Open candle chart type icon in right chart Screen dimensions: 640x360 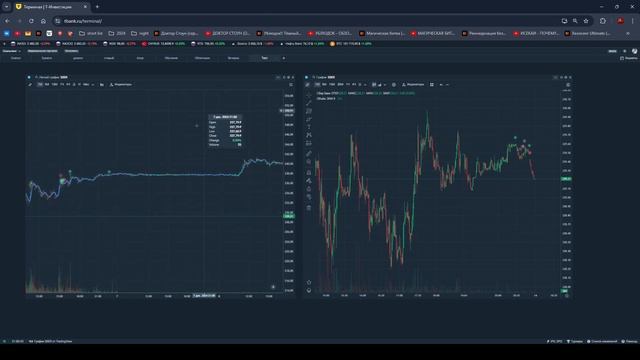click(x=374, y=84)
